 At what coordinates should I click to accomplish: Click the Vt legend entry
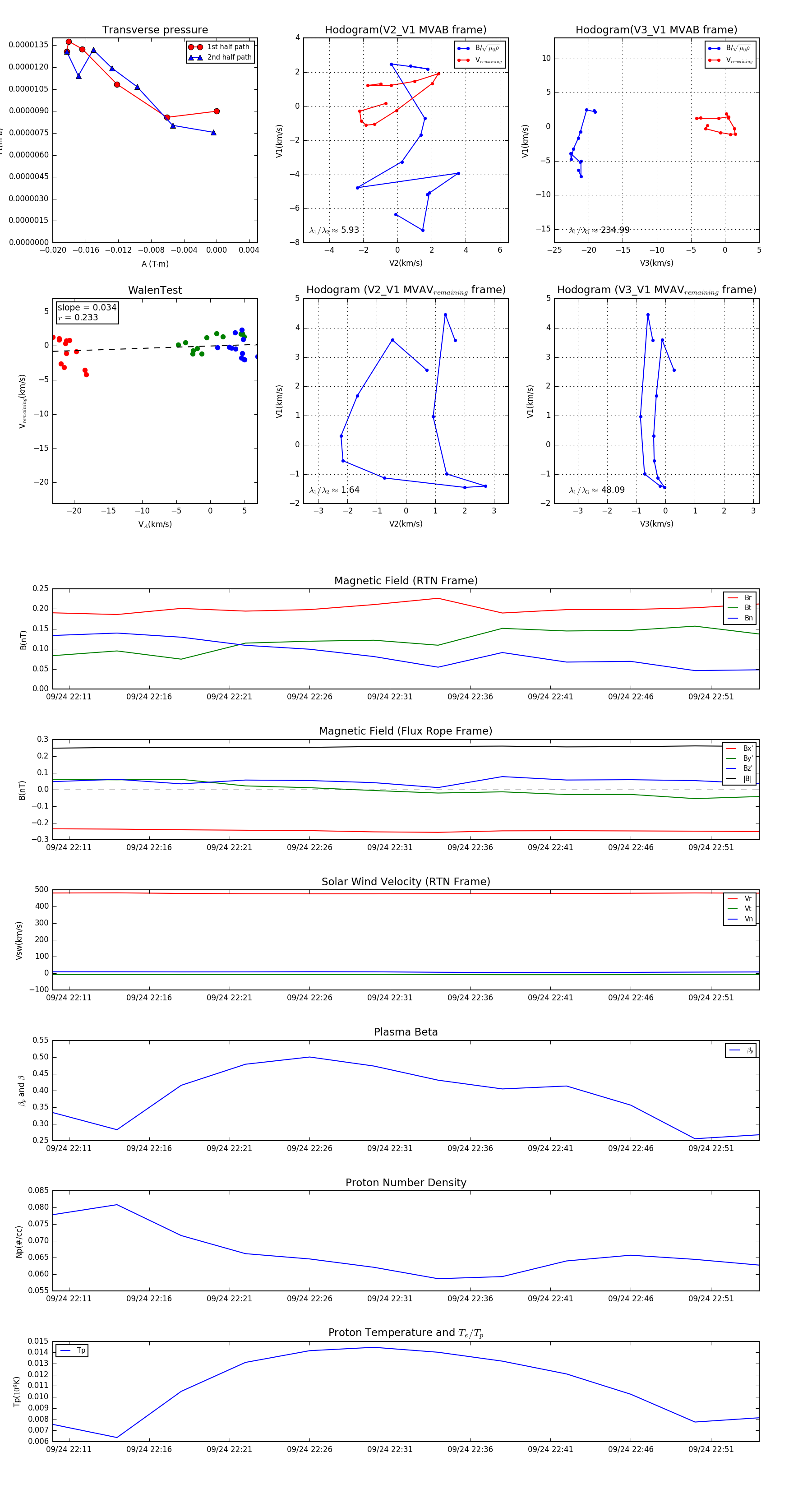[740, 909]
